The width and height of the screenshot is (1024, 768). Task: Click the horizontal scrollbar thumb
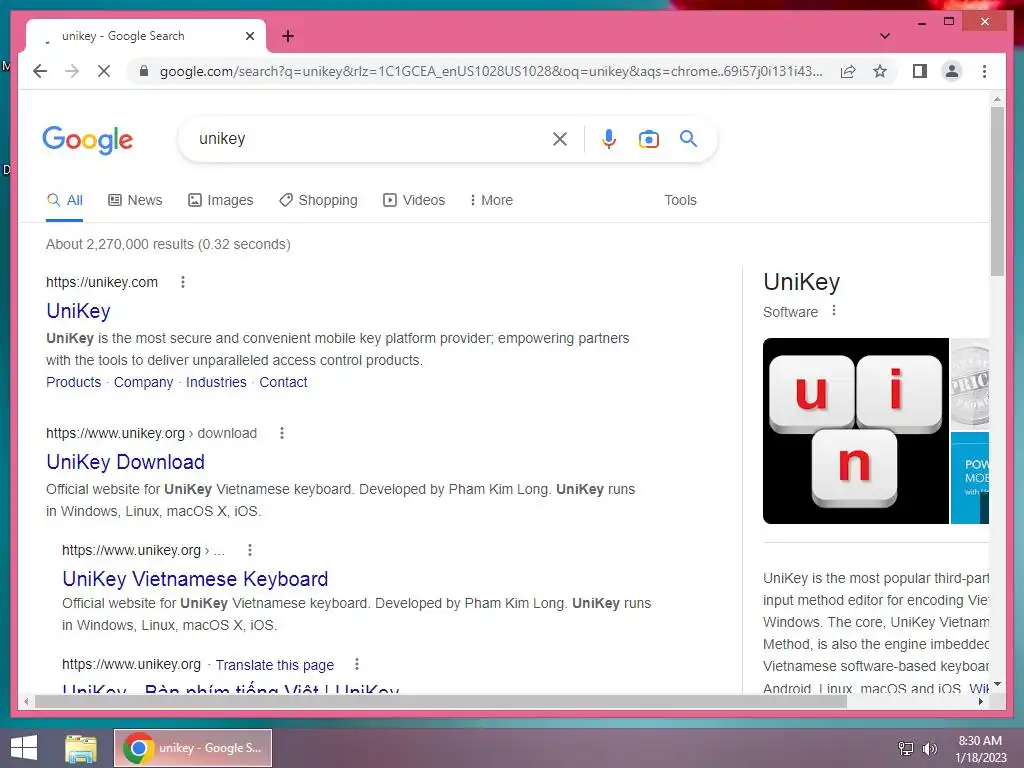click(441, 702)
